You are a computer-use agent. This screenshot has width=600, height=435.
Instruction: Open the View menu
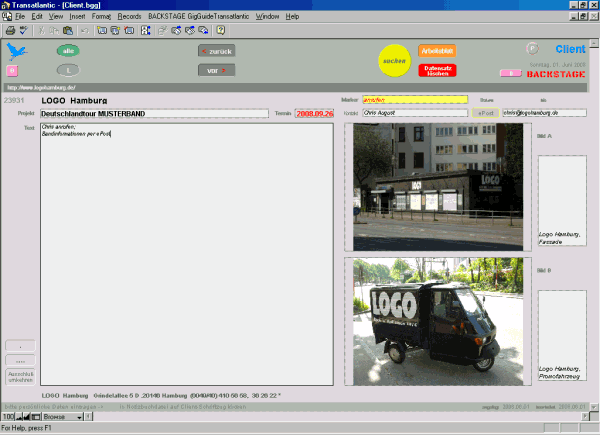pos(56,16)
